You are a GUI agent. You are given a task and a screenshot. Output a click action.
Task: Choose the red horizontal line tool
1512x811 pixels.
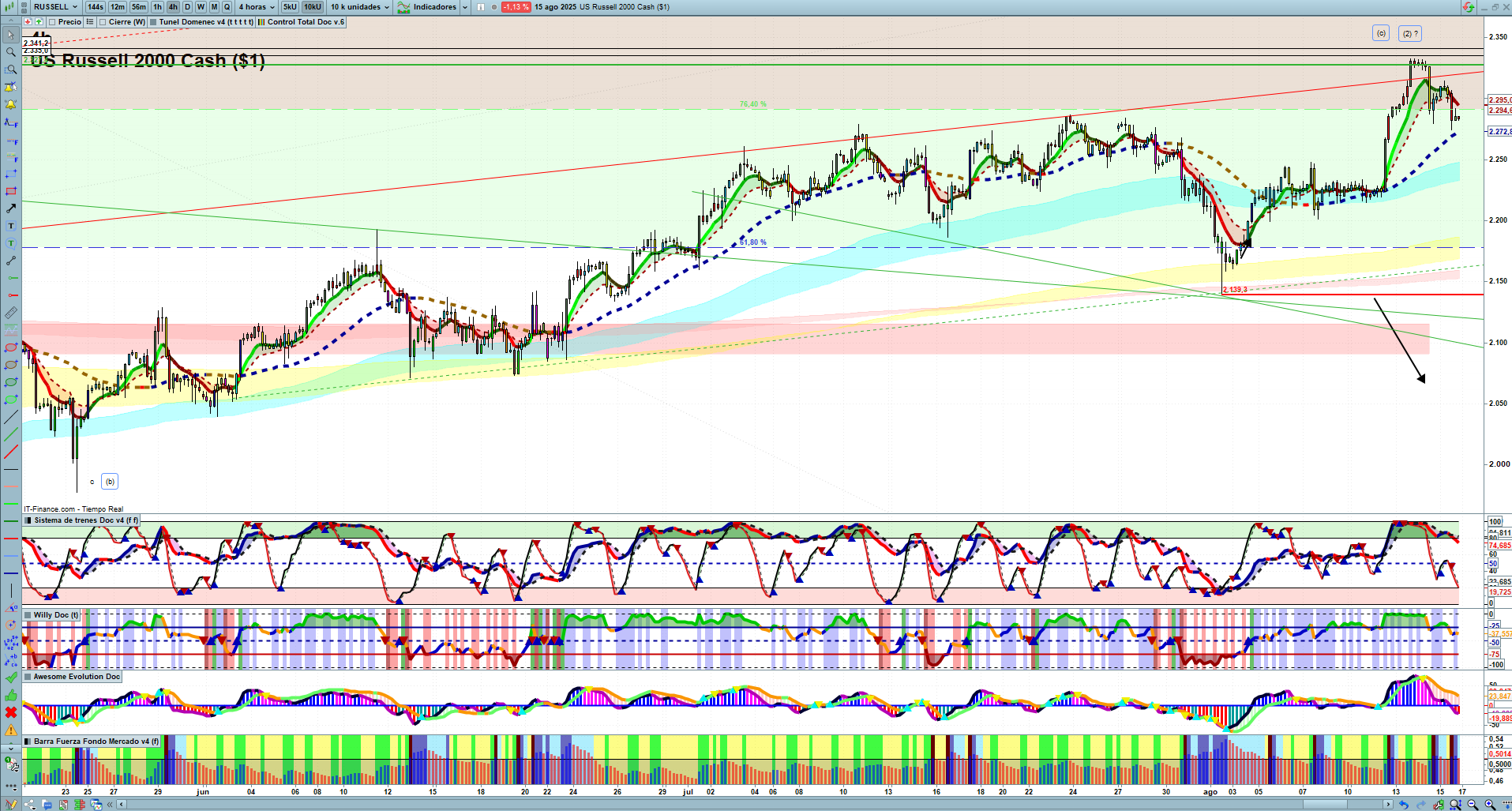pos(11,295)
